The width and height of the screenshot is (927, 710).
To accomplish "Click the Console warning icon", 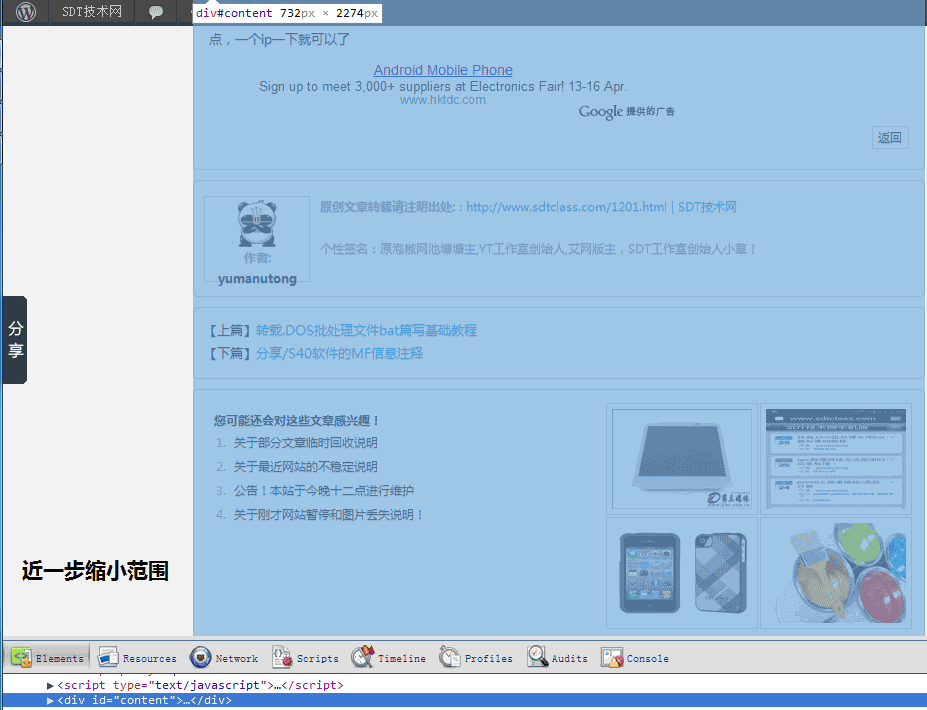I will [x=612, y=657].
